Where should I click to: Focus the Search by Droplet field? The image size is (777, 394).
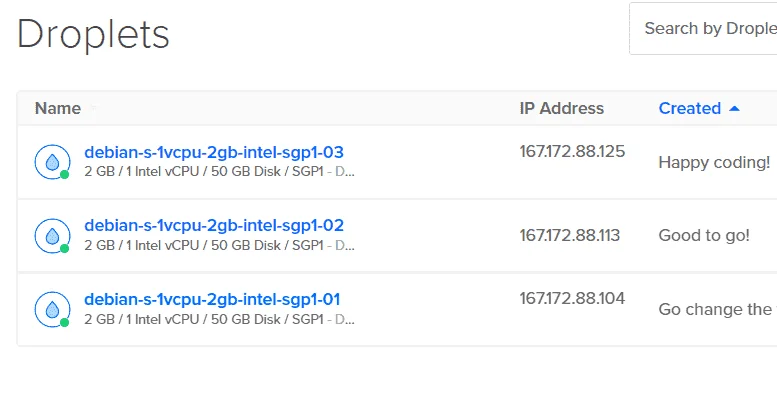click(x=703, y=29)
